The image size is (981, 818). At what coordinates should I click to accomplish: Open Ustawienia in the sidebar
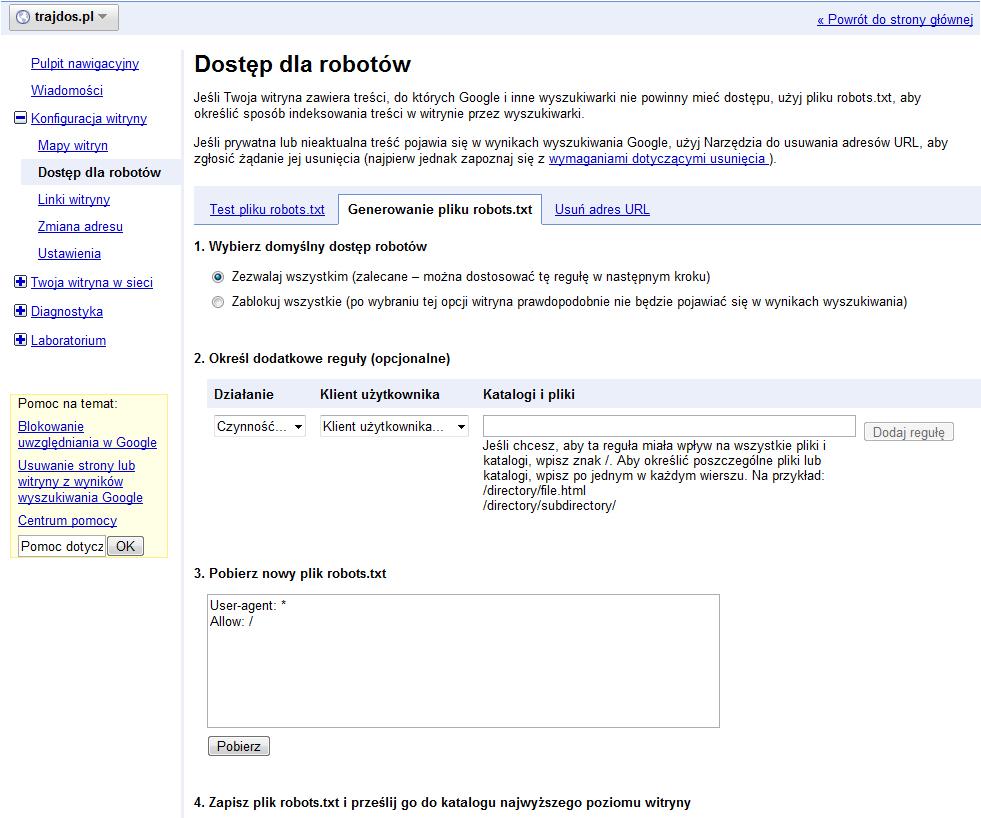(x=69, y=253)
